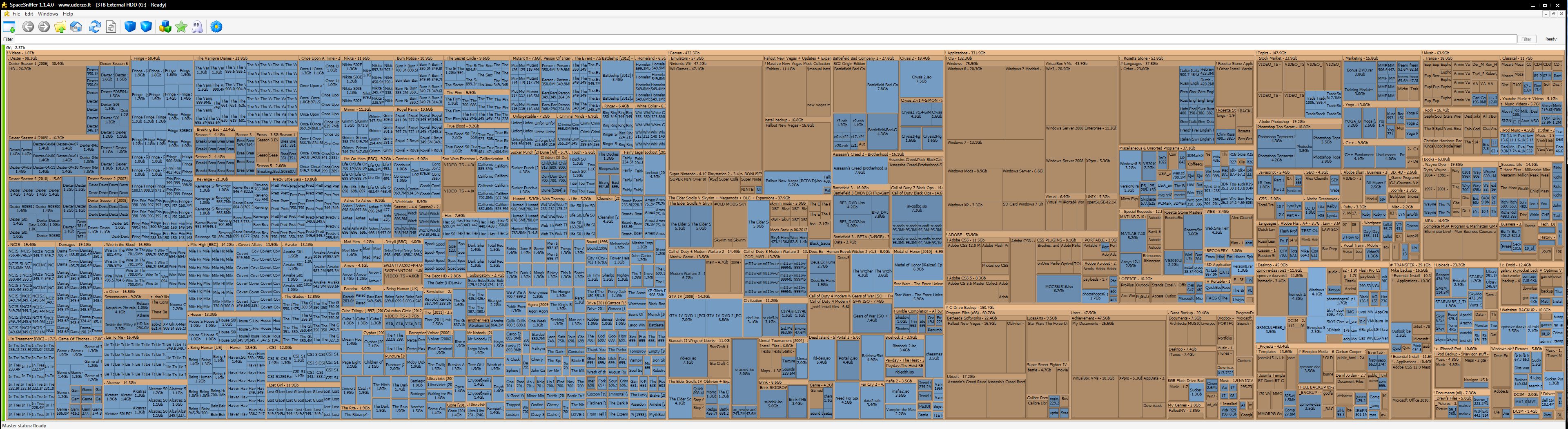Toggle the green star free space option

point(181,27)
